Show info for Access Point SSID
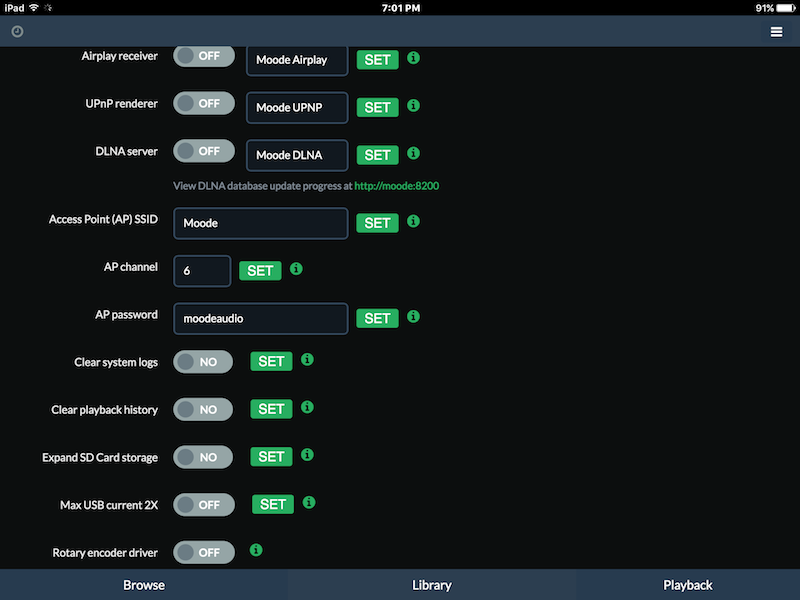Viewport: 800px width, 600px height. tap(413, 221)
